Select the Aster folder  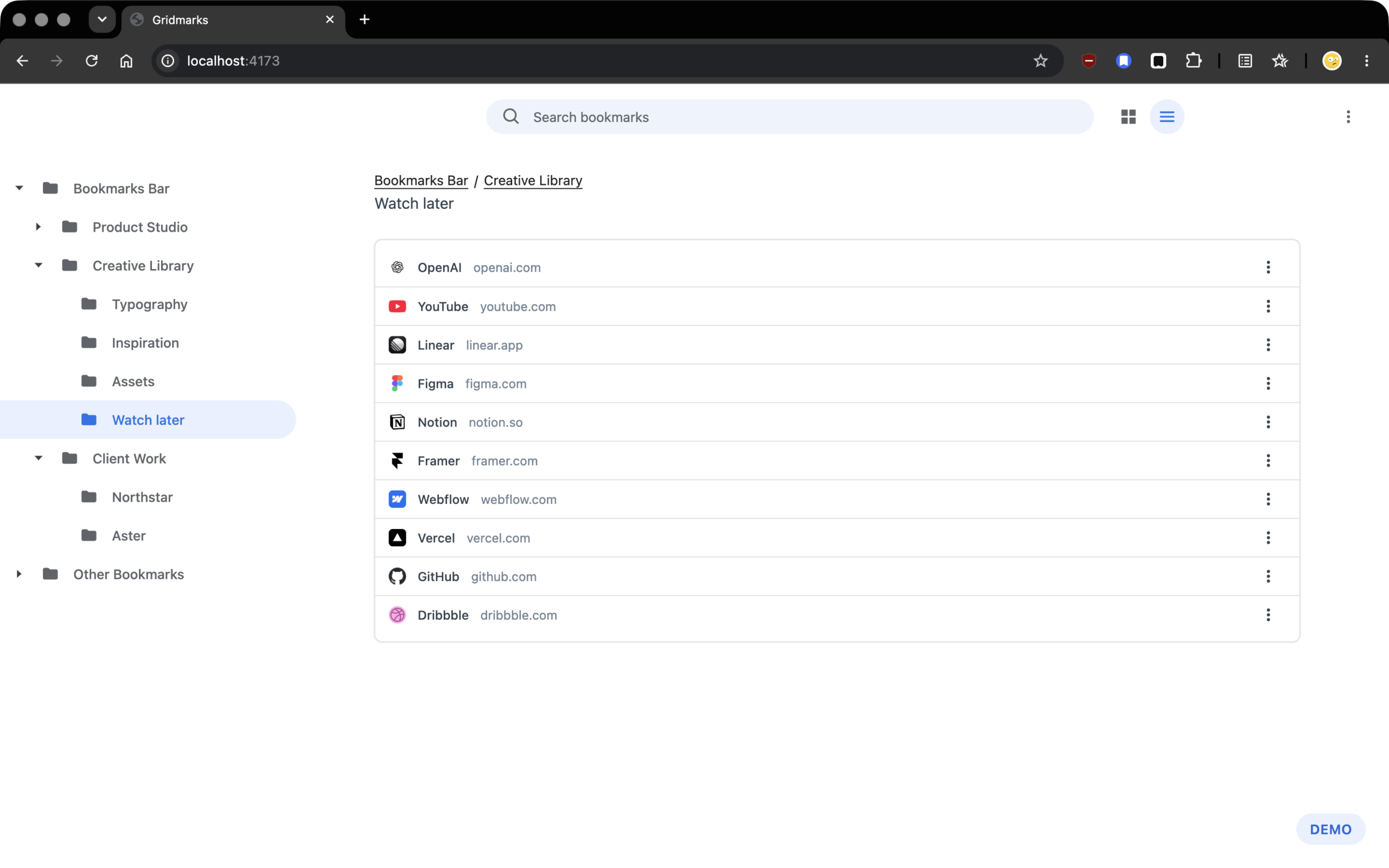click(148, 535)
